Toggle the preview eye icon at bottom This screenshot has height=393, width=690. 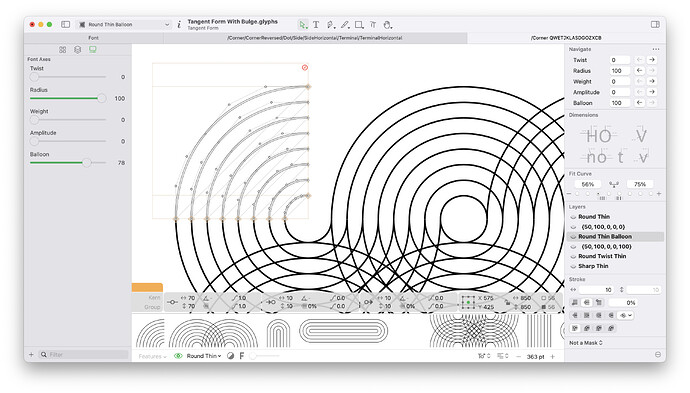[178, 356]
